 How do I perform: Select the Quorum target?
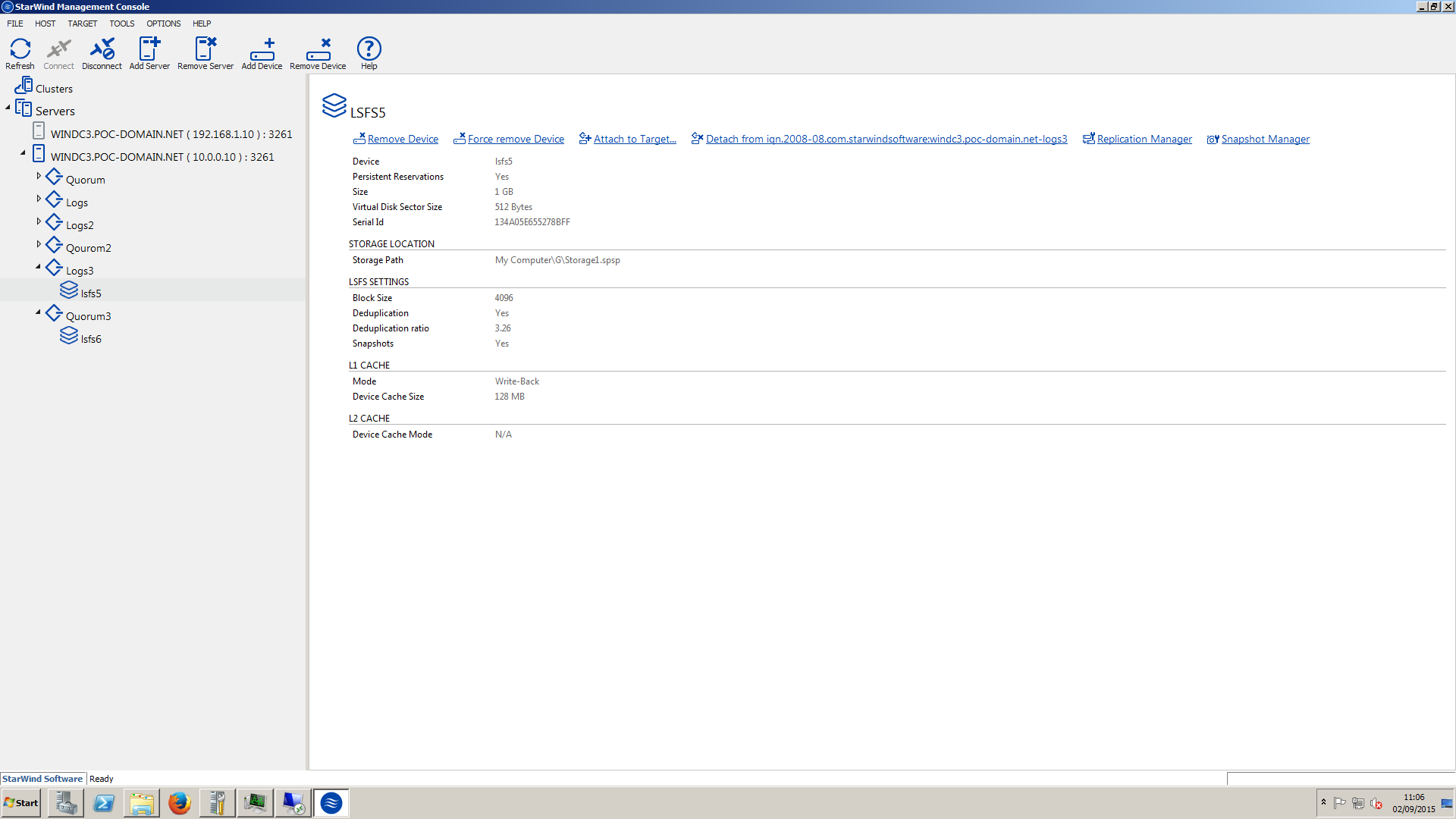pos(85,180)
